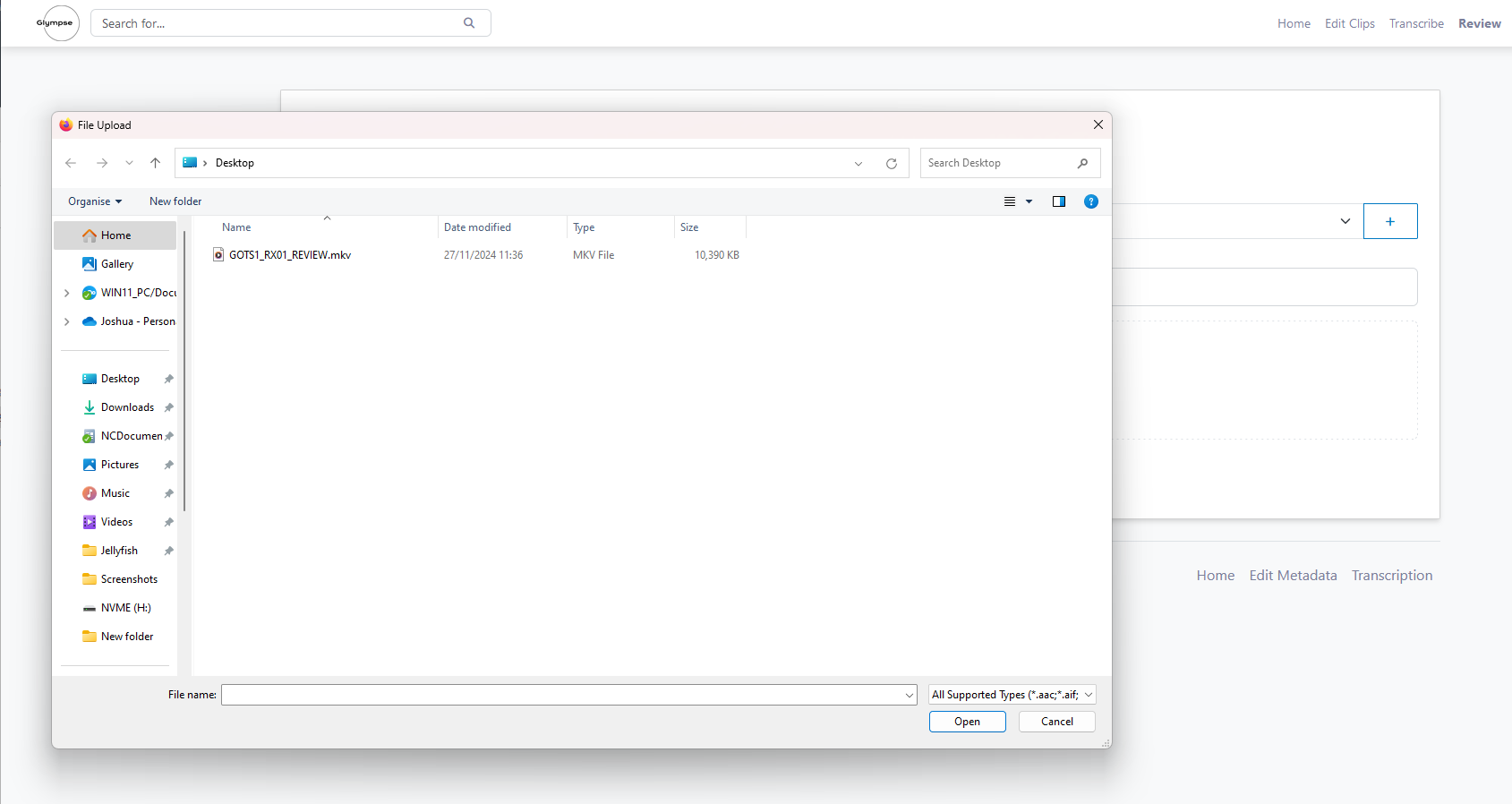
Task: Open the Organise menu
Action: point(94,201)
